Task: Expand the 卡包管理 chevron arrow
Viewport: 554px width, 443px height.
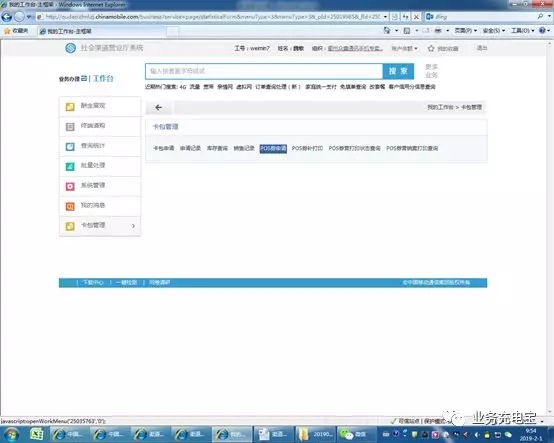Action: (133, 226)
